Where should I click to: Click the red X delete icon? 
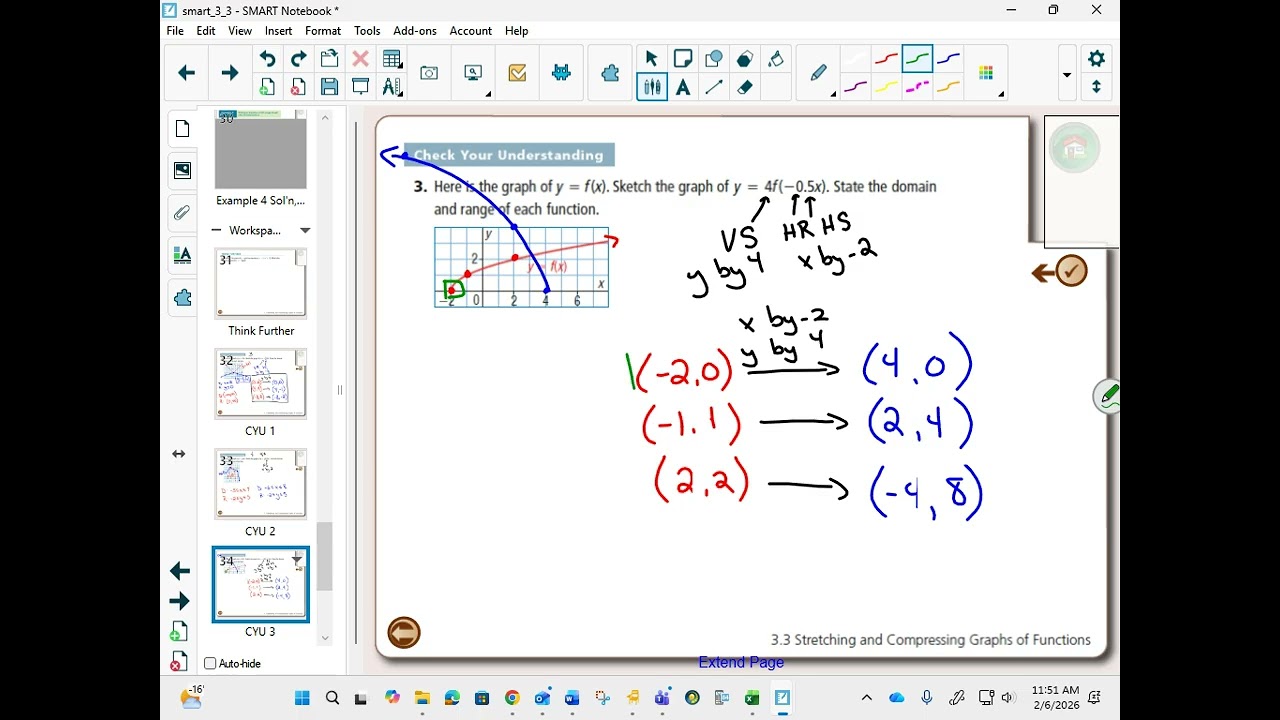(360, 59)
